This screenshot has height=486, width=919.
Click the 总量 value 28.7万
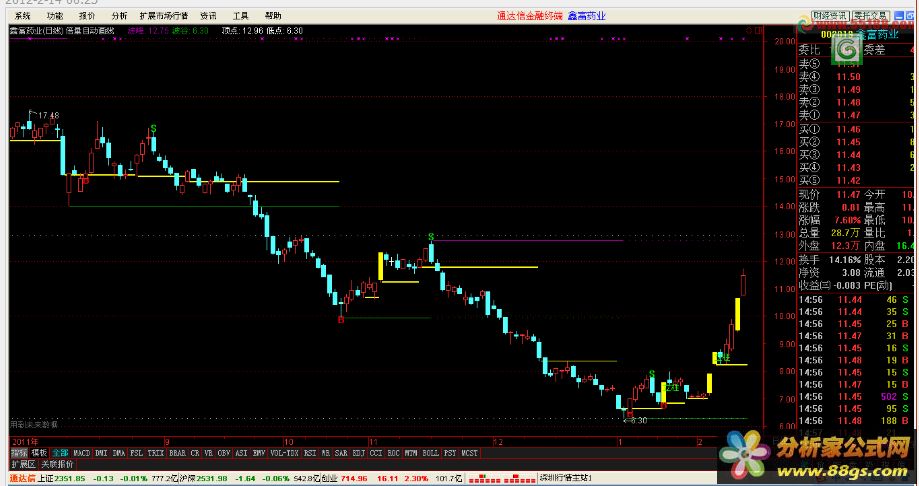[x=845, y=233]
